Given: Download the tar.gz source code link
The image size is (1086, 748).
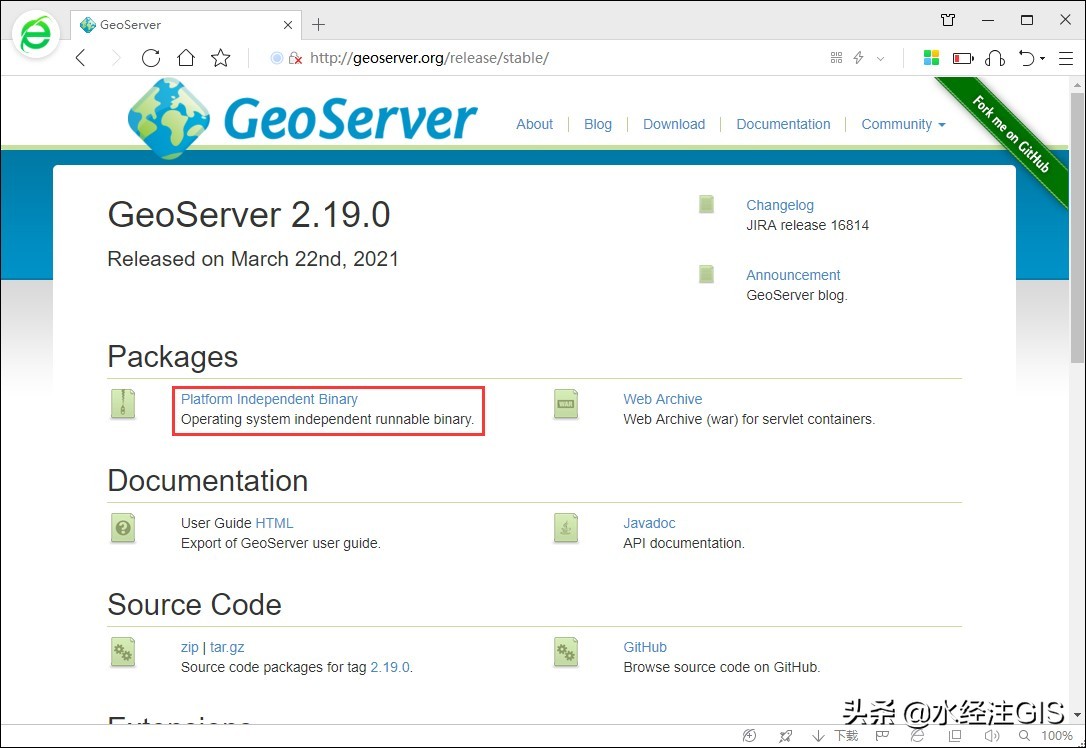Looking at the screenshot, I should 227,648.
